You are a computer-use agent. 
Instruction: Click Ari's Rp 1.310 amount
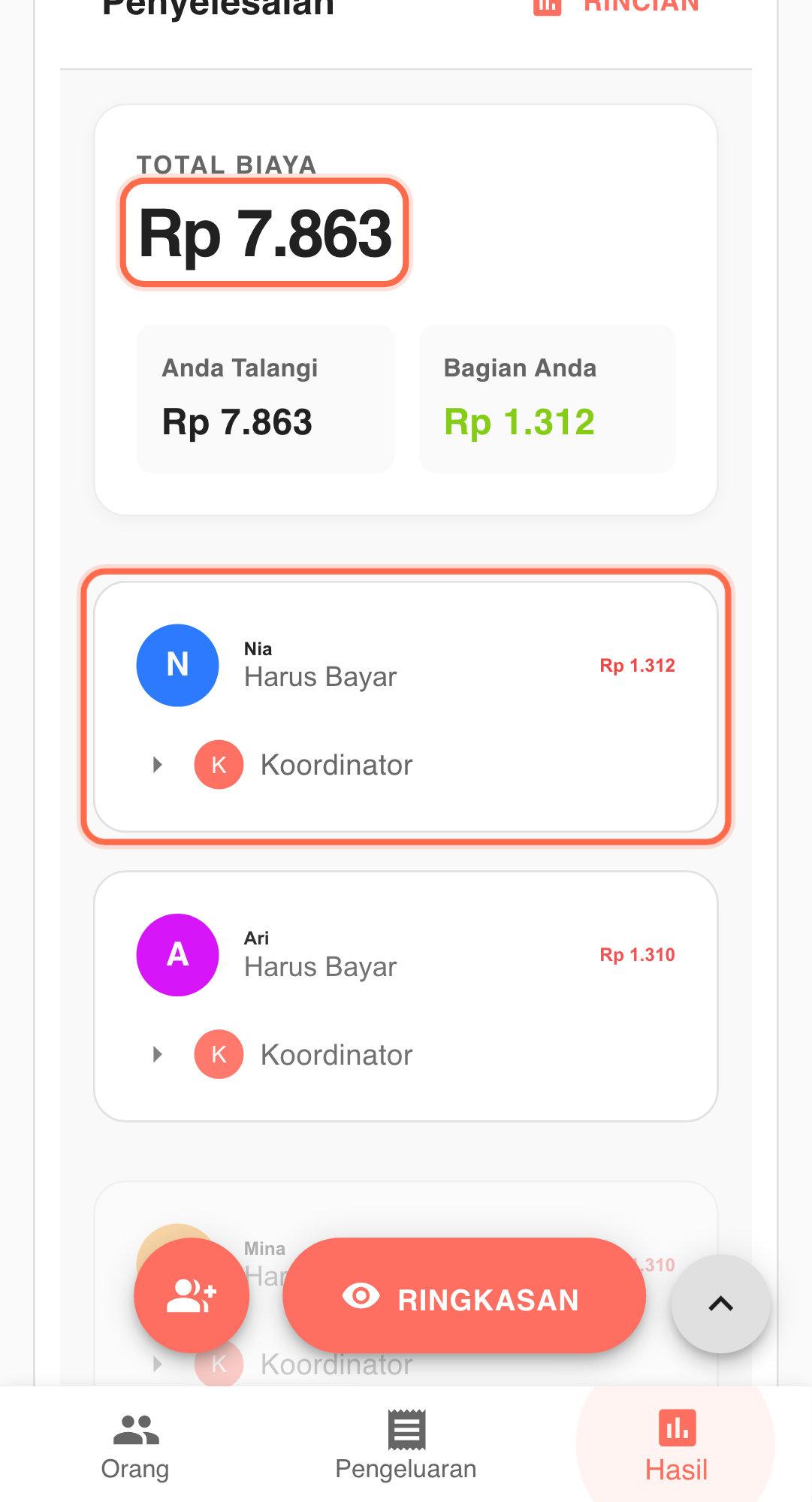point(637,954)
